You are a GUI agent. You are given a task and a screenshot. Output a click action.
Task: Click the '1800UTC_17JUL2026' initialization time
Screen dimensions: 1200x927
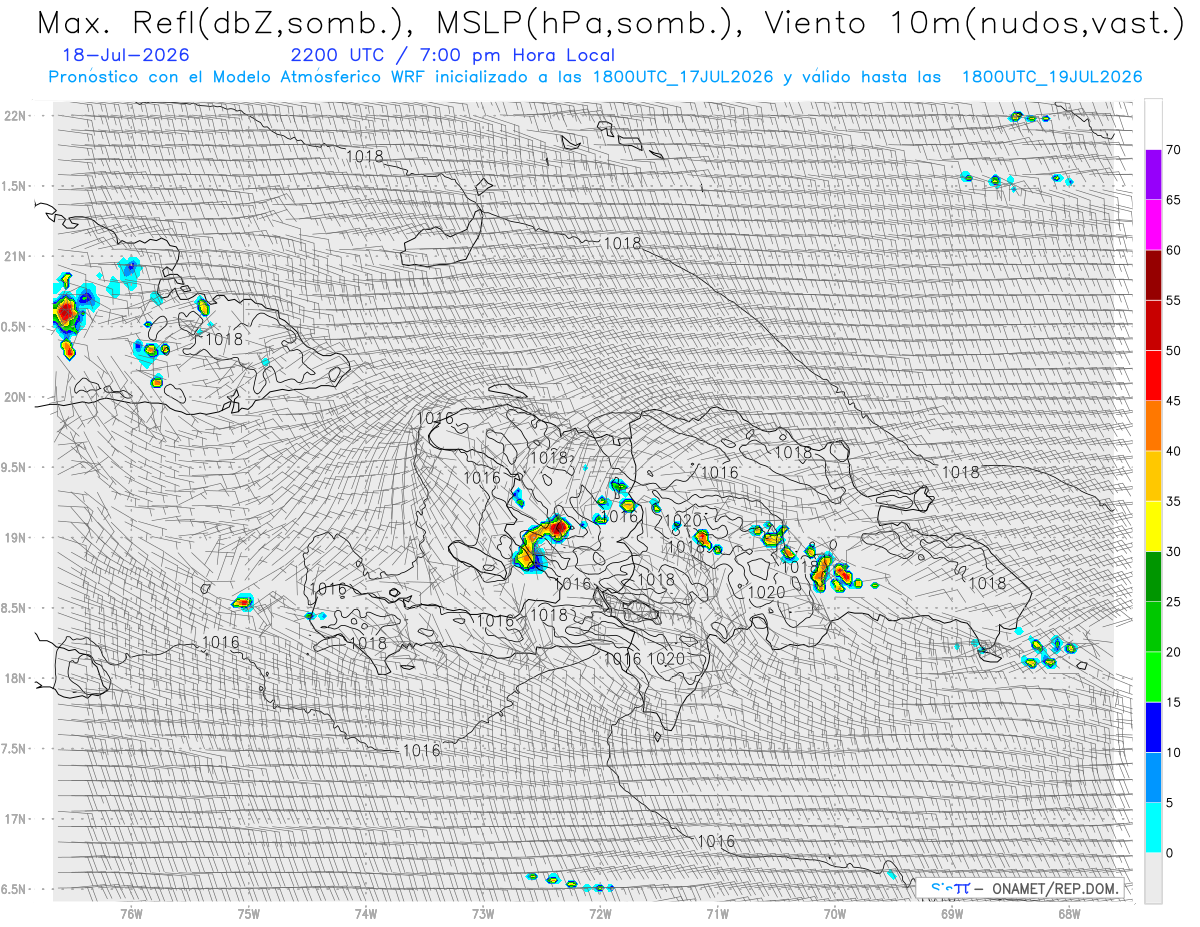pos(682,77)
